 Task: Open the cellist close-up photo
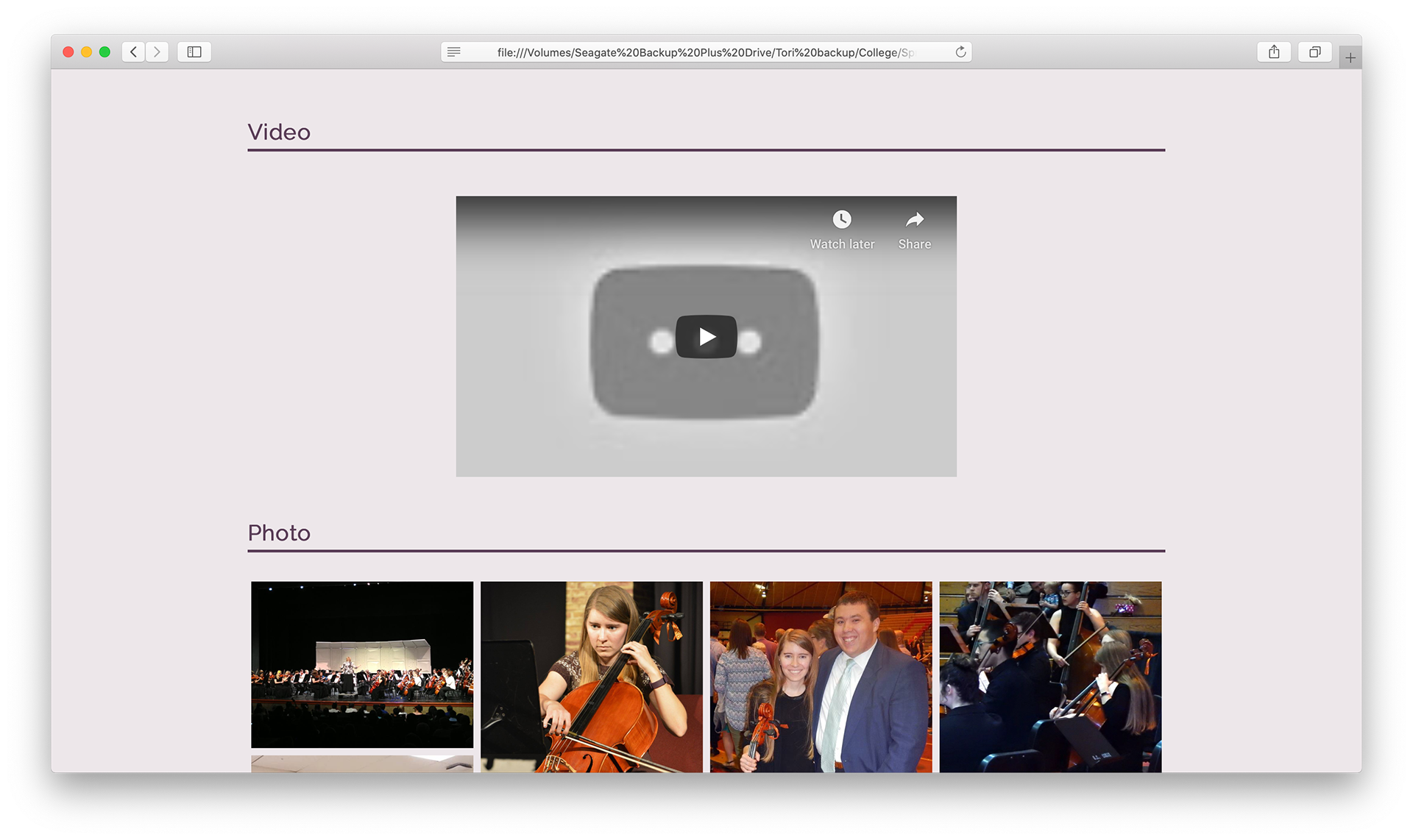click(x=592, y=677)
